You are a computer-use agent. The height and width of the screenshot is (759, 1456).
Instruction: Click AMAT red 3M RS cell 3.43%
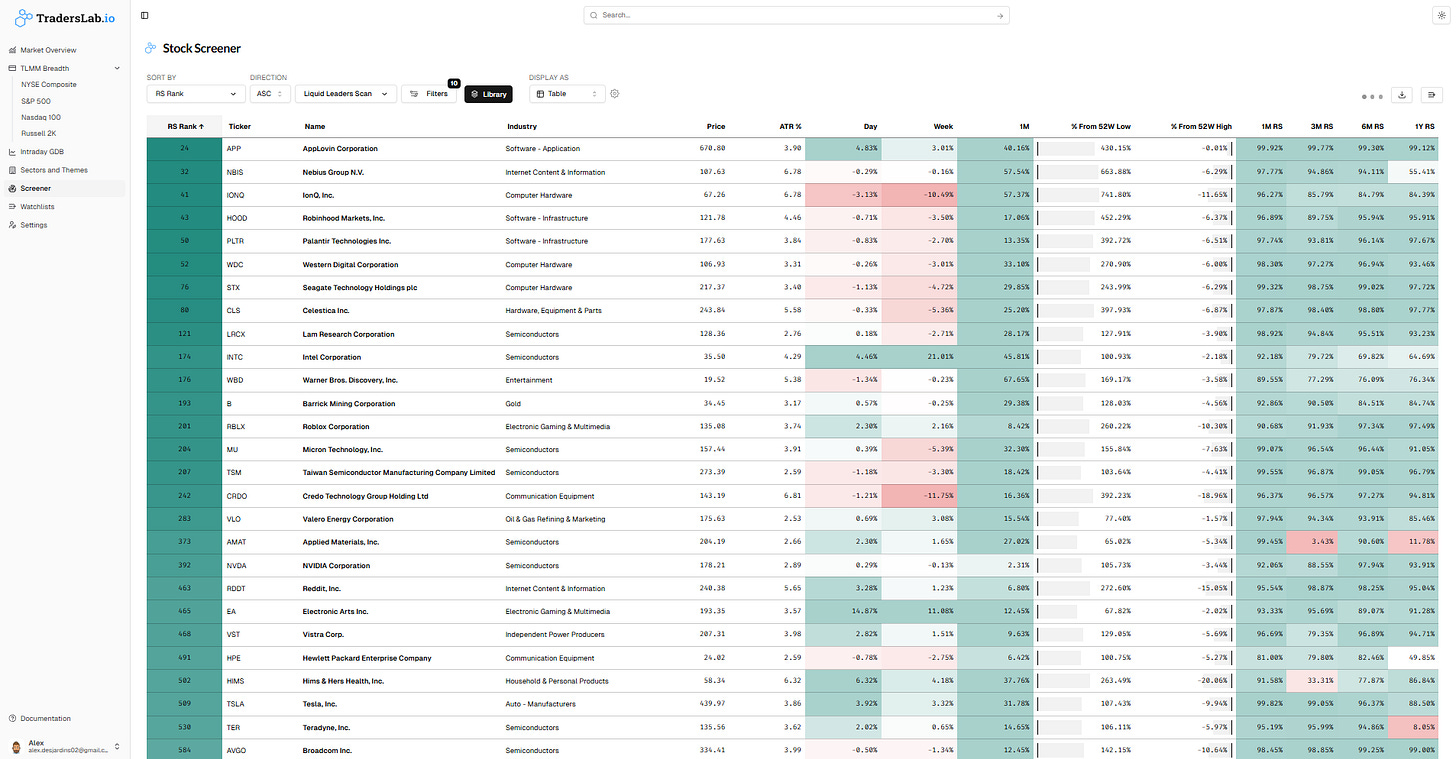tap(1311, 542)
